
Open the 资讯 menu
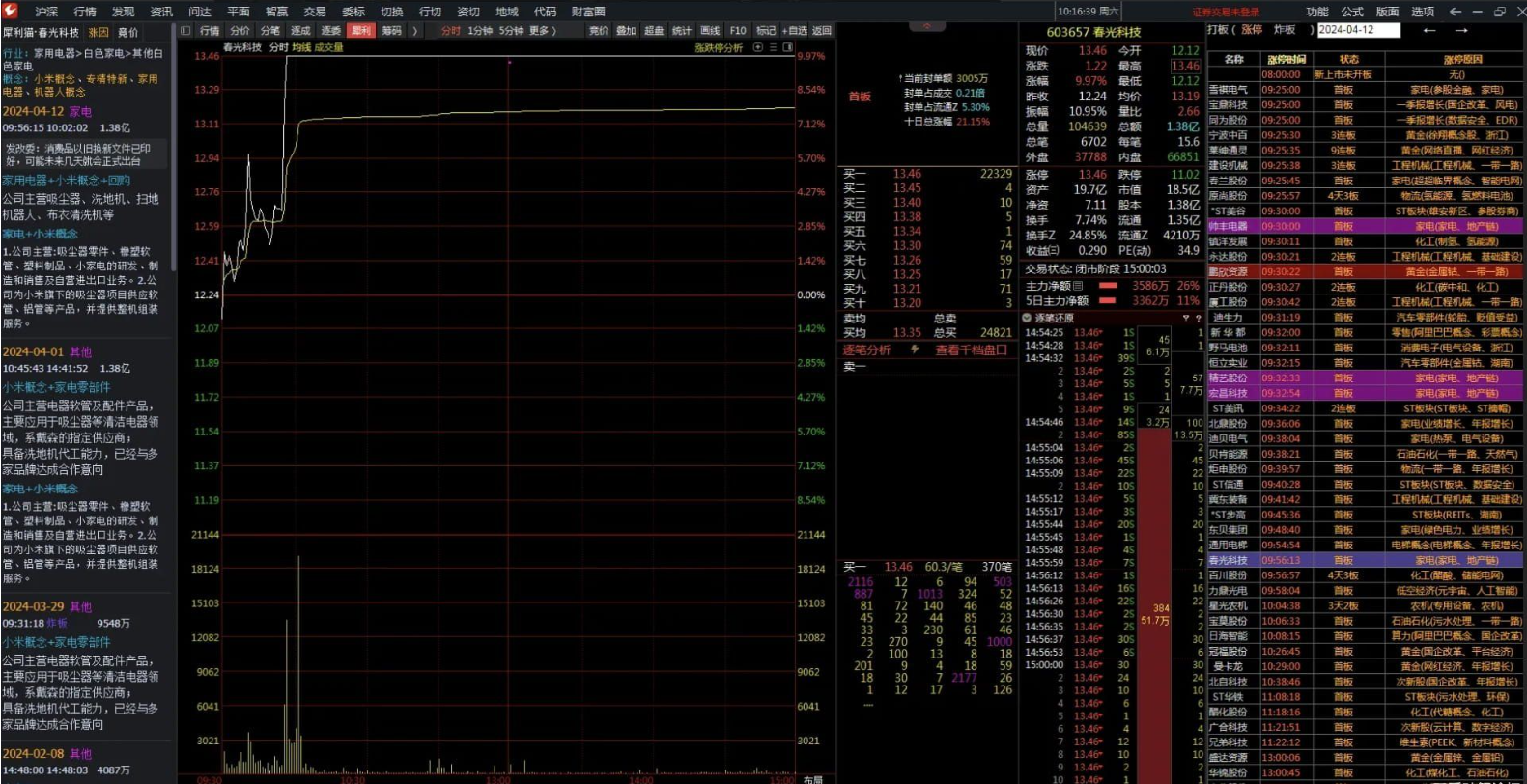pyautogui.click(x=161, y=12)
